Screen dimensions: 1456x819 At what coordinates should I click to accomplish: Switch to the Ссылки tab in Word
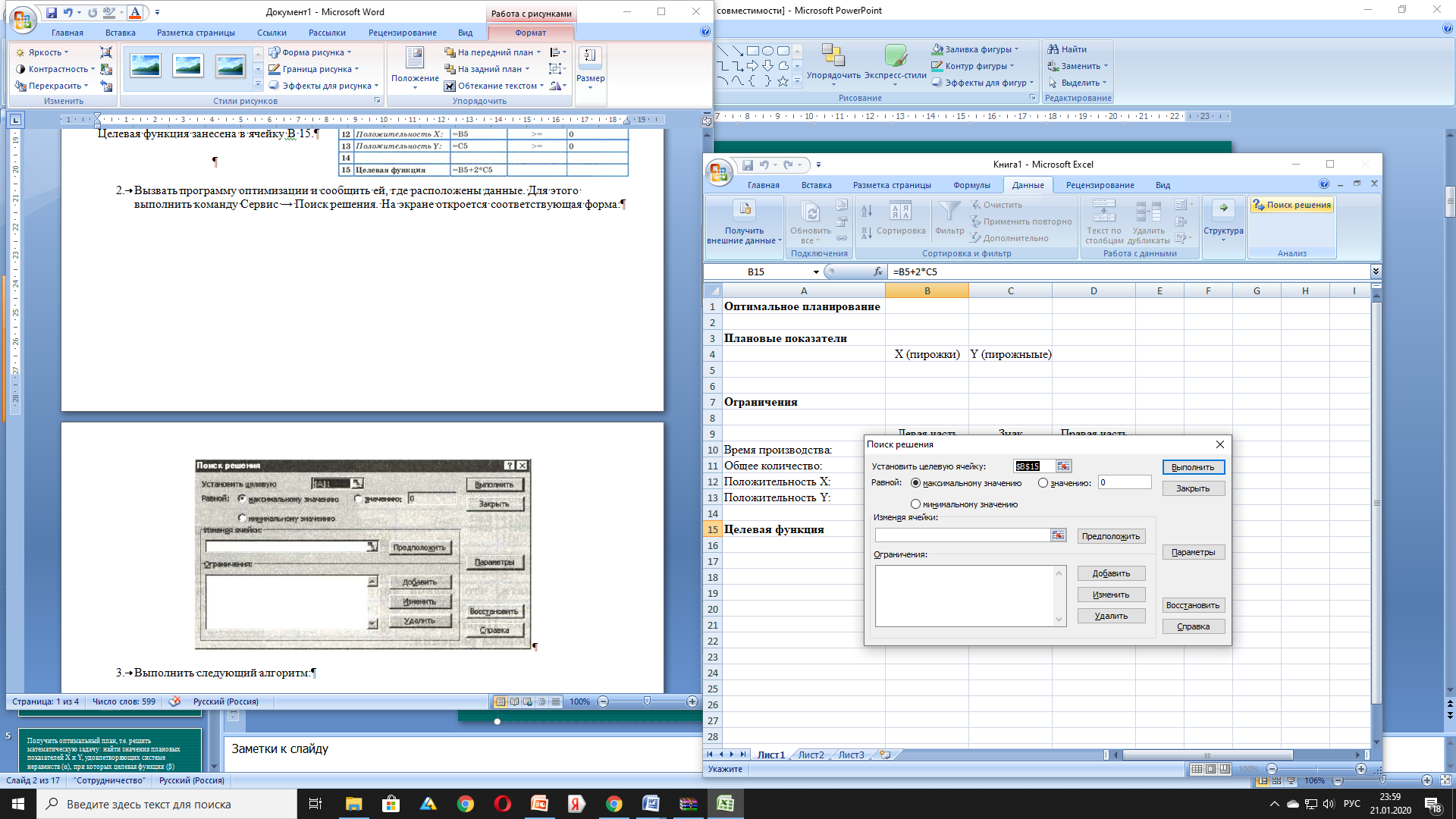pyautogui.click(x=271, y=33)
